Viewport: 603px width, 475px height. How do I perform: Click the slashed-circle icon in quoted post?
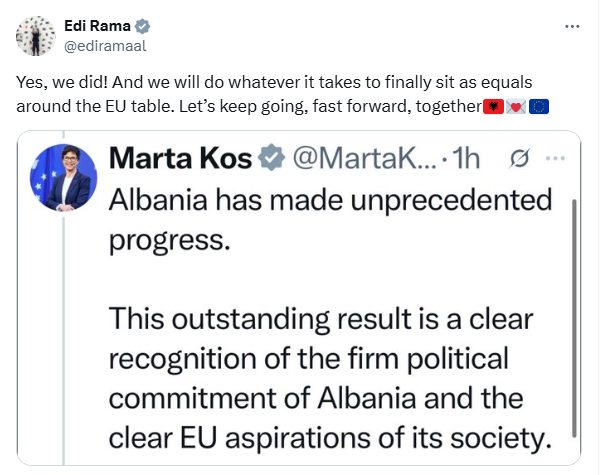[x=521, y=157]
